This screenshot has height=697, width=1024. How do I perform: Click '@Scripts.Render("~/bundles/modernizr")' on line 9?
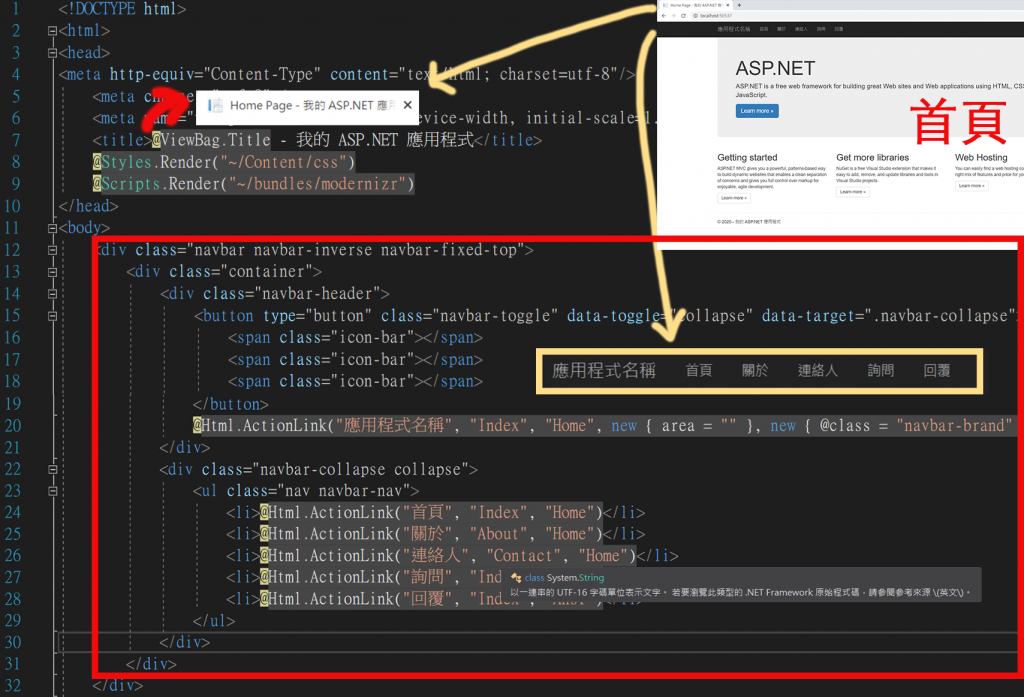253,184
